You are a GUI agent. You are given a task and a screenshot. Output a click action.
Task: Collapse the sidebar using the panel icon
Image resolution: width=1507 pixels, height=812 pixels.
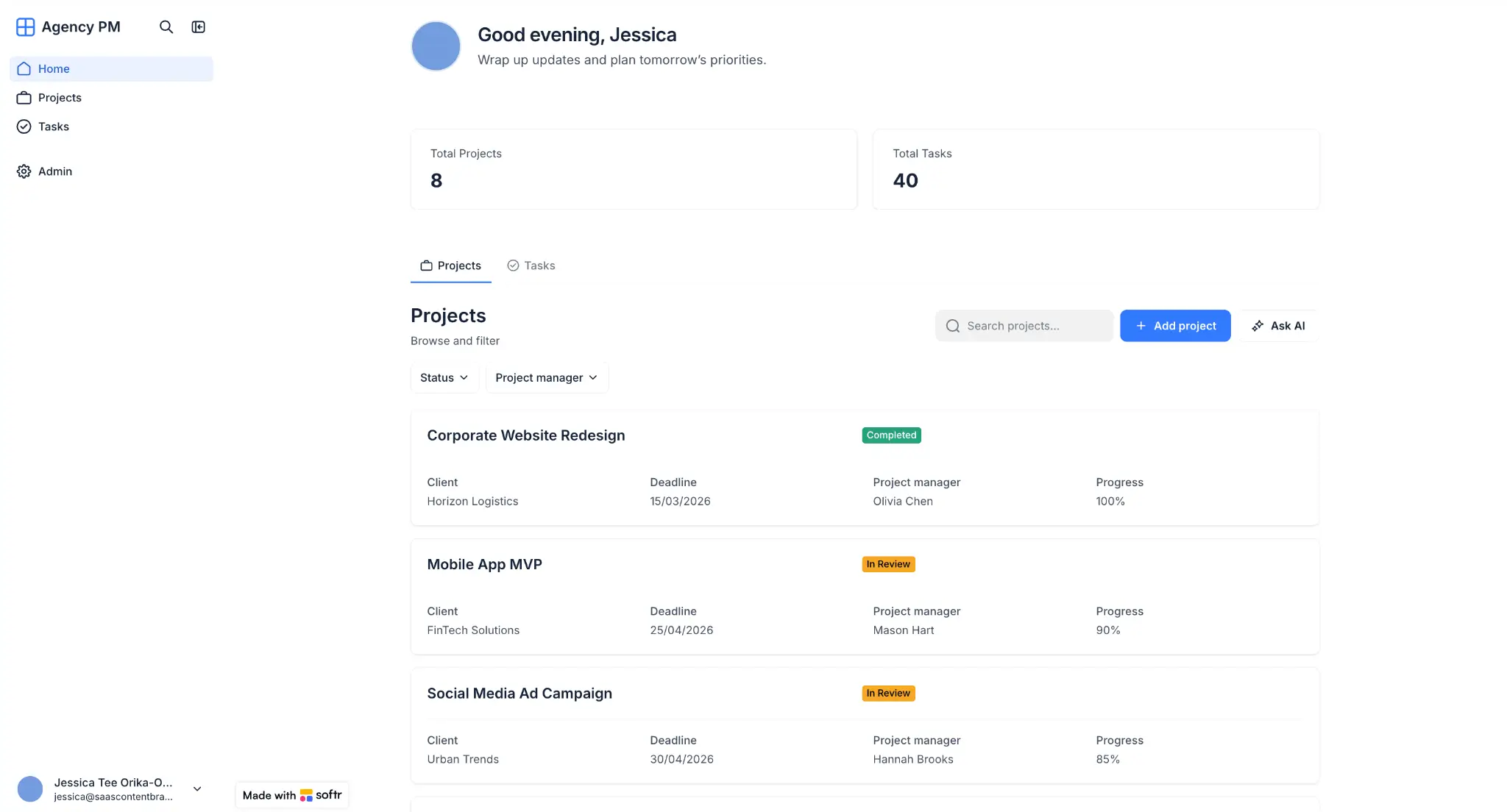coord(198,26)
